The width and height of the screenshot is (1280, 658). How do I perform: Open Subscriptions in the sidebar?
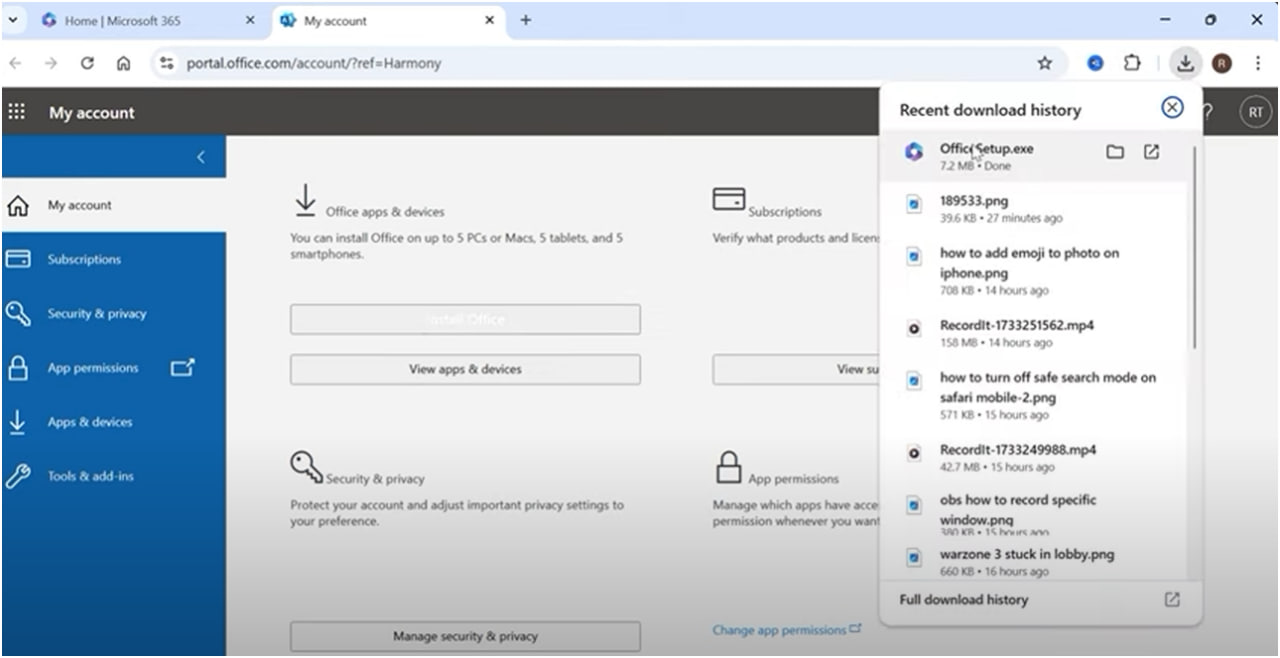coord(113,259)
